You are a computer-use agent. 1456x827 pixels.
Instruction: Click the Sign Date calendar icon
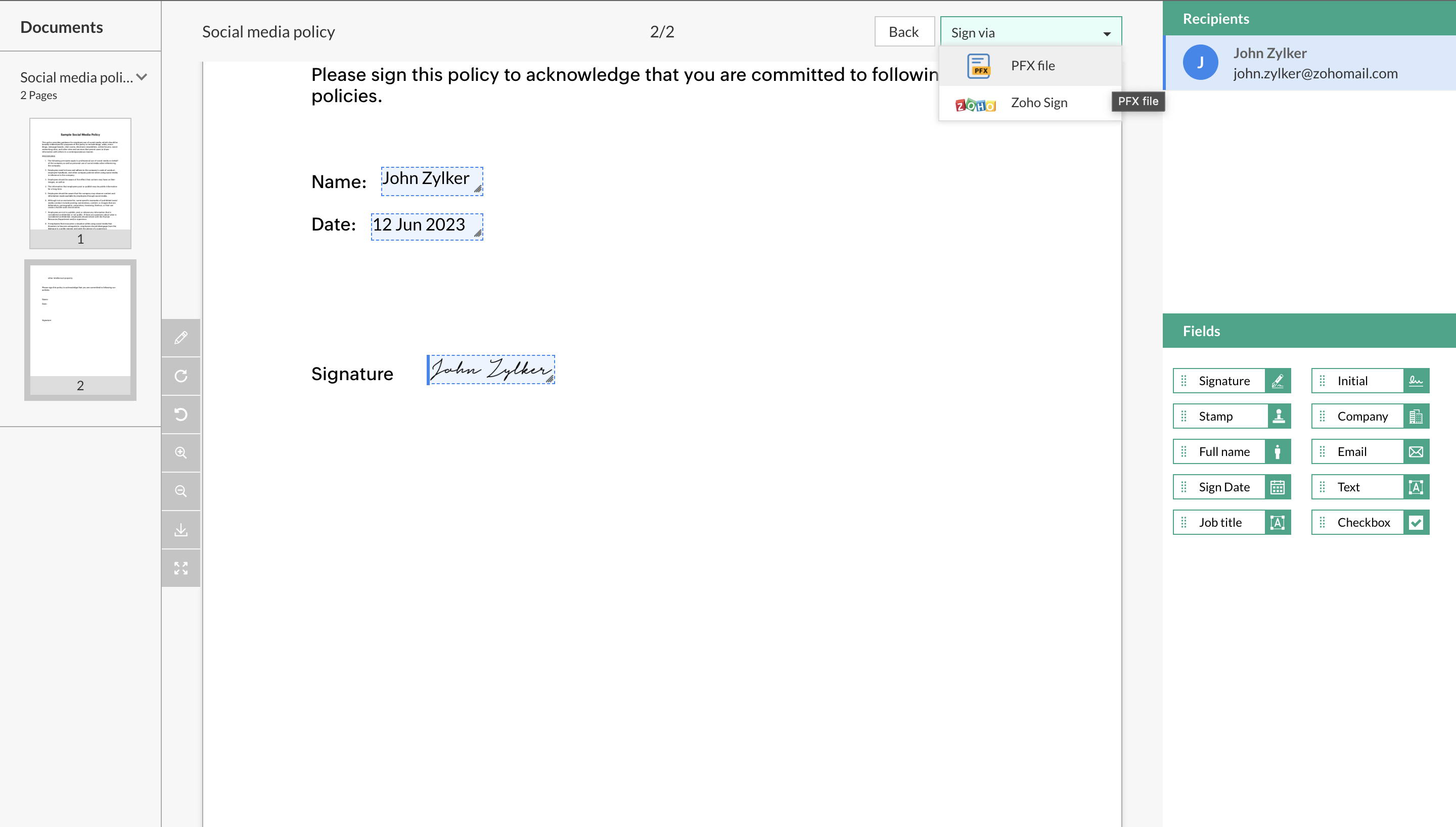[x=1277, y=487]
